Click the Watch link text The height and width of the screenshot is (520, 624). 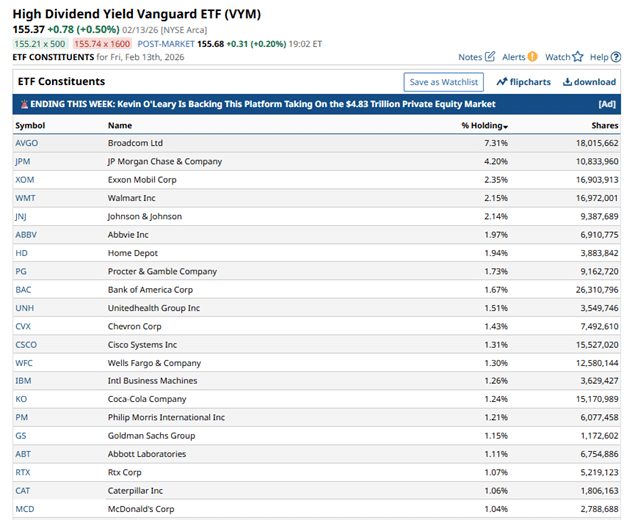pyautogui.click(x=558, y=57)
